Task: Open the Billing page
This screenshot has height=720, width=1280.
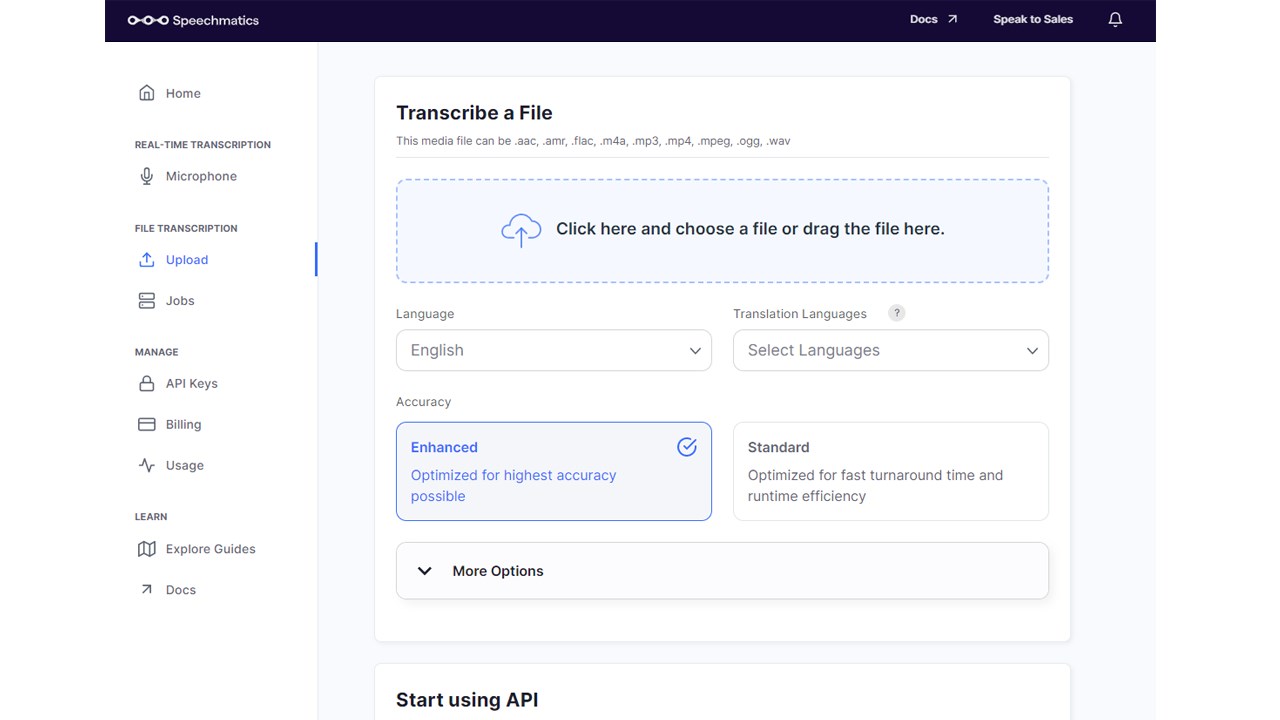Action: [183, 425]
